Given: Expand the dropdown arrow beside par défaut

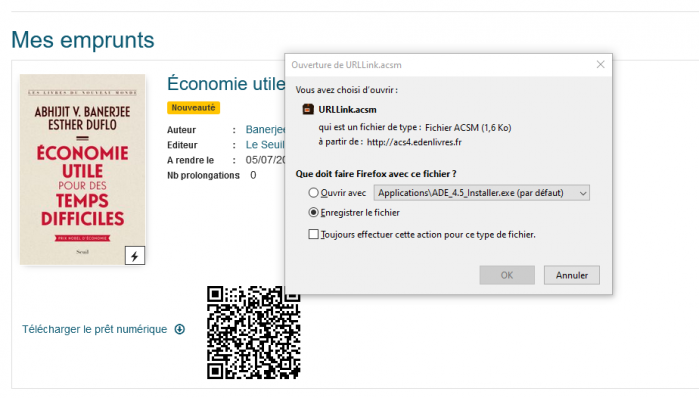Looking at the screenshot, I should (x=583, y=193).
